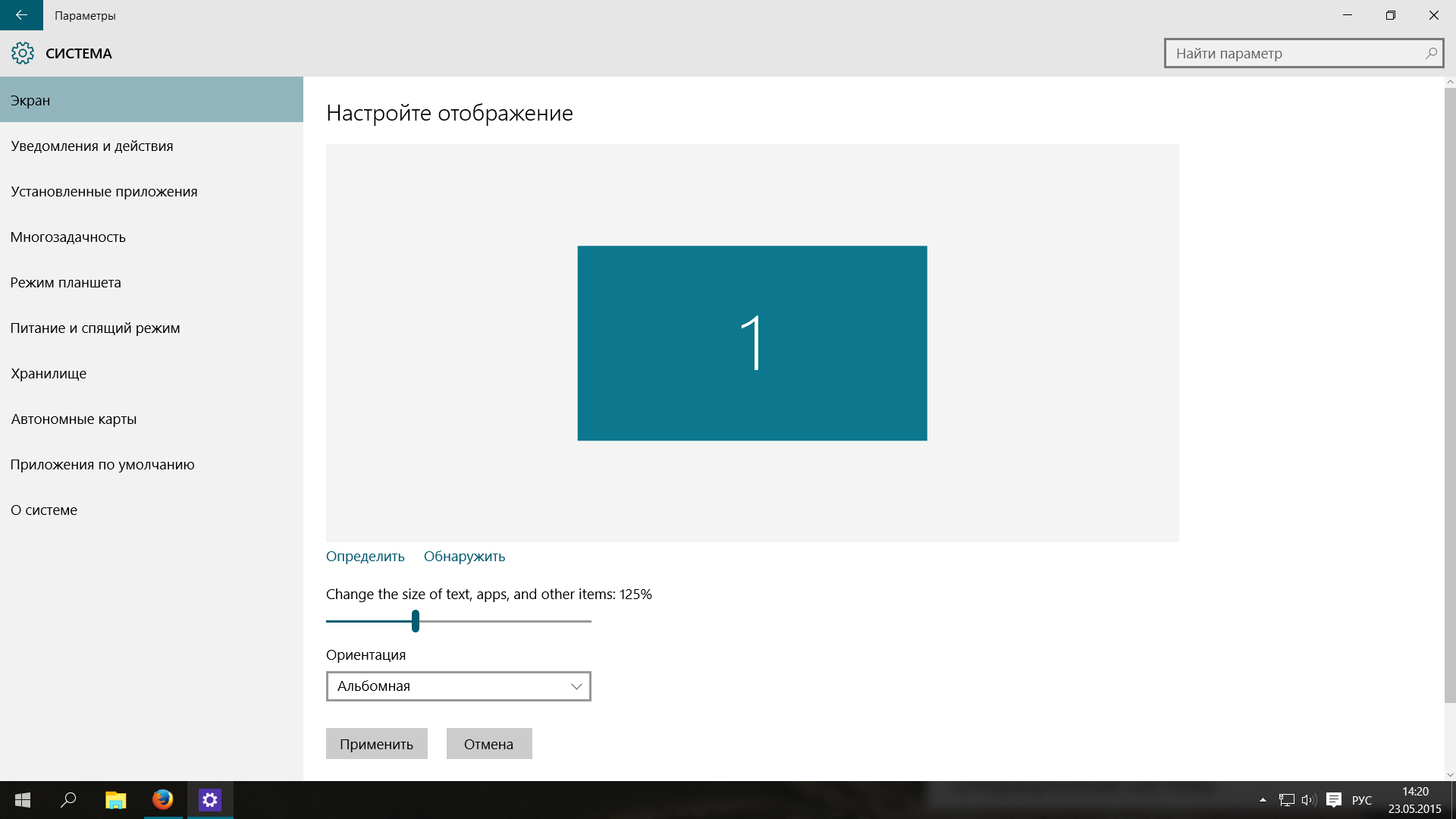Open Уведомления и действия section

coord(152,146)
